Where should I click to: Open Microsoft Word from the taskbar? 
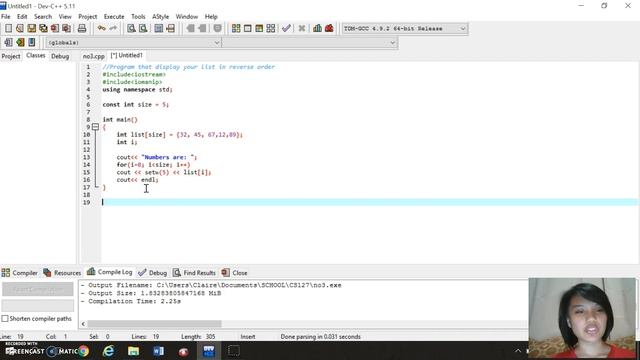[x=158, y=351]
